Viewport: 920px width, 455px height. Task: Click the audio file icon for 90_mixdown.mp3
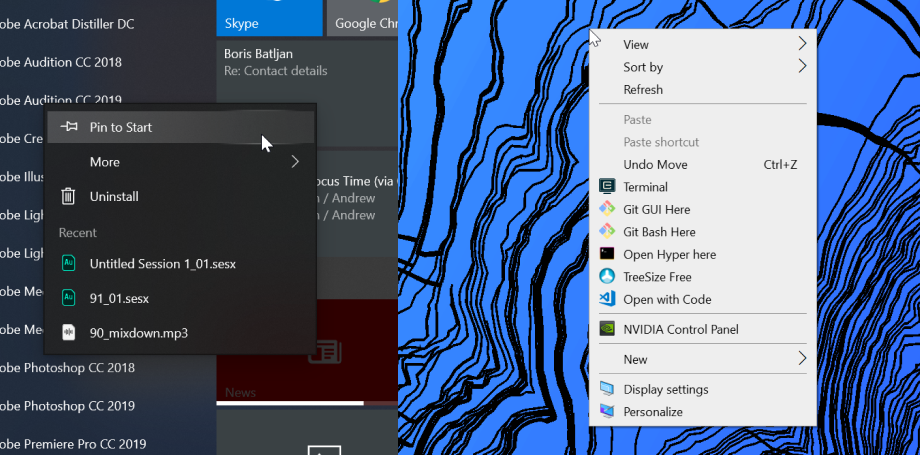click(x=69, y=333)
